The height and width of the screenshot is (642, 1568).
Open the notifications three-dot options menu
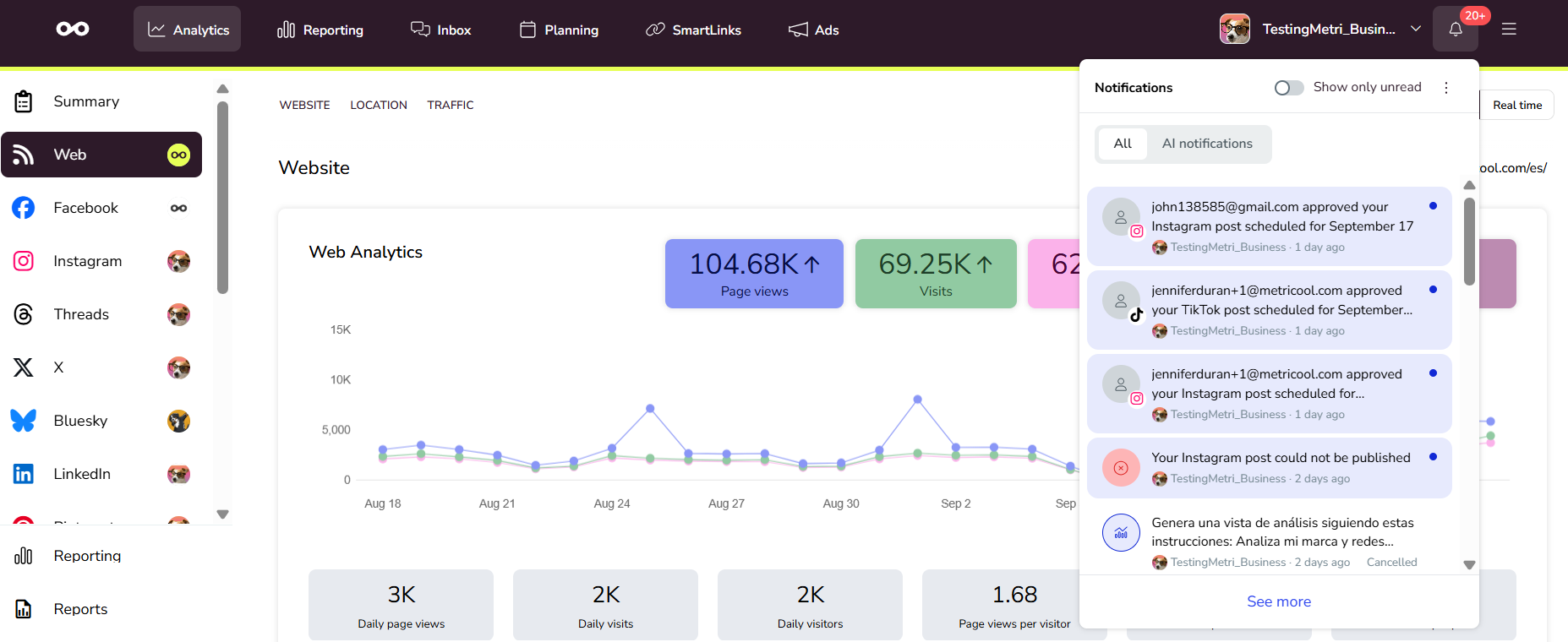[x=1446, y=88]
